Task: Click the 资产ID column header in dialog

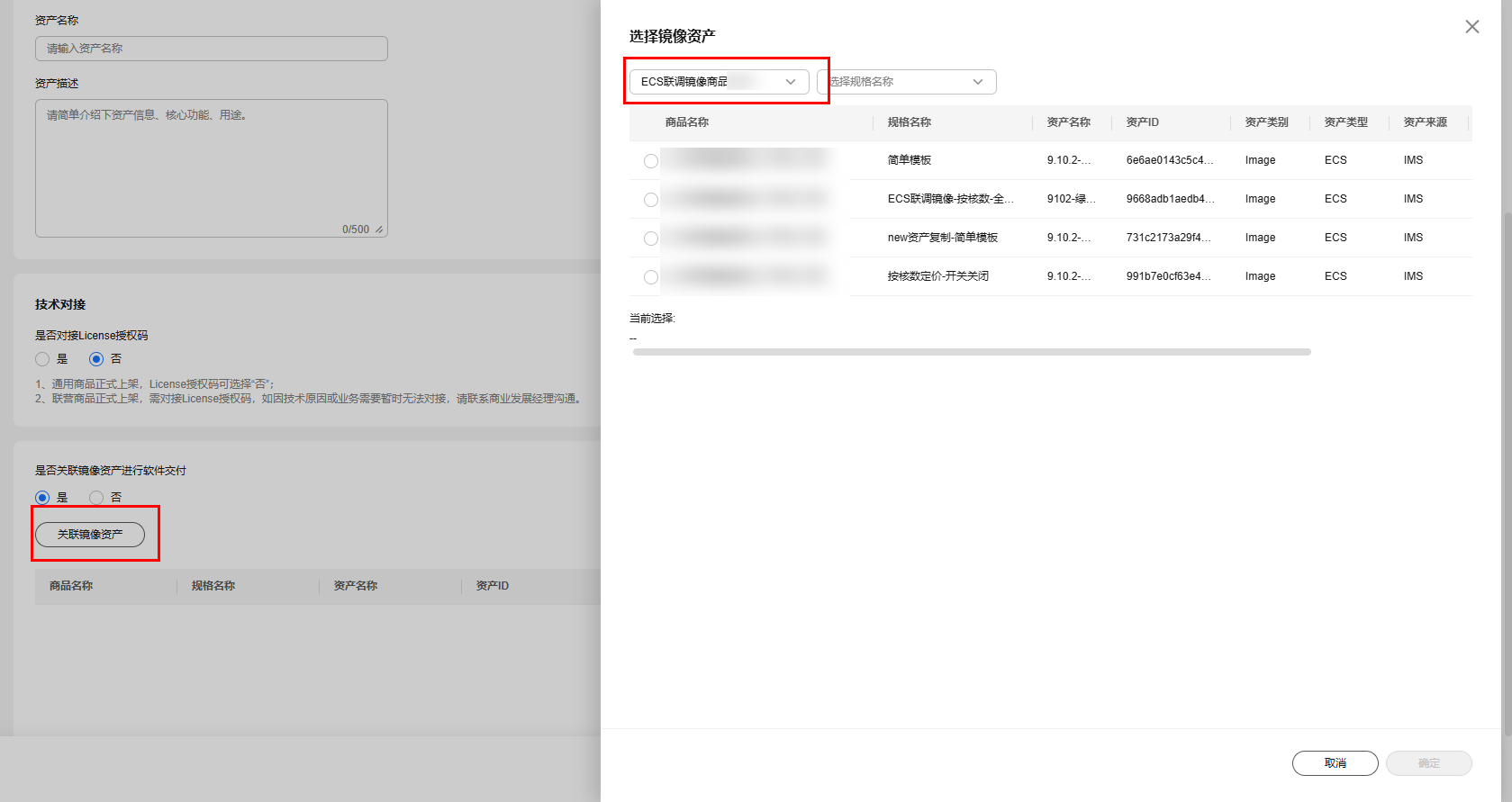Action: (x=1142, y=122)
